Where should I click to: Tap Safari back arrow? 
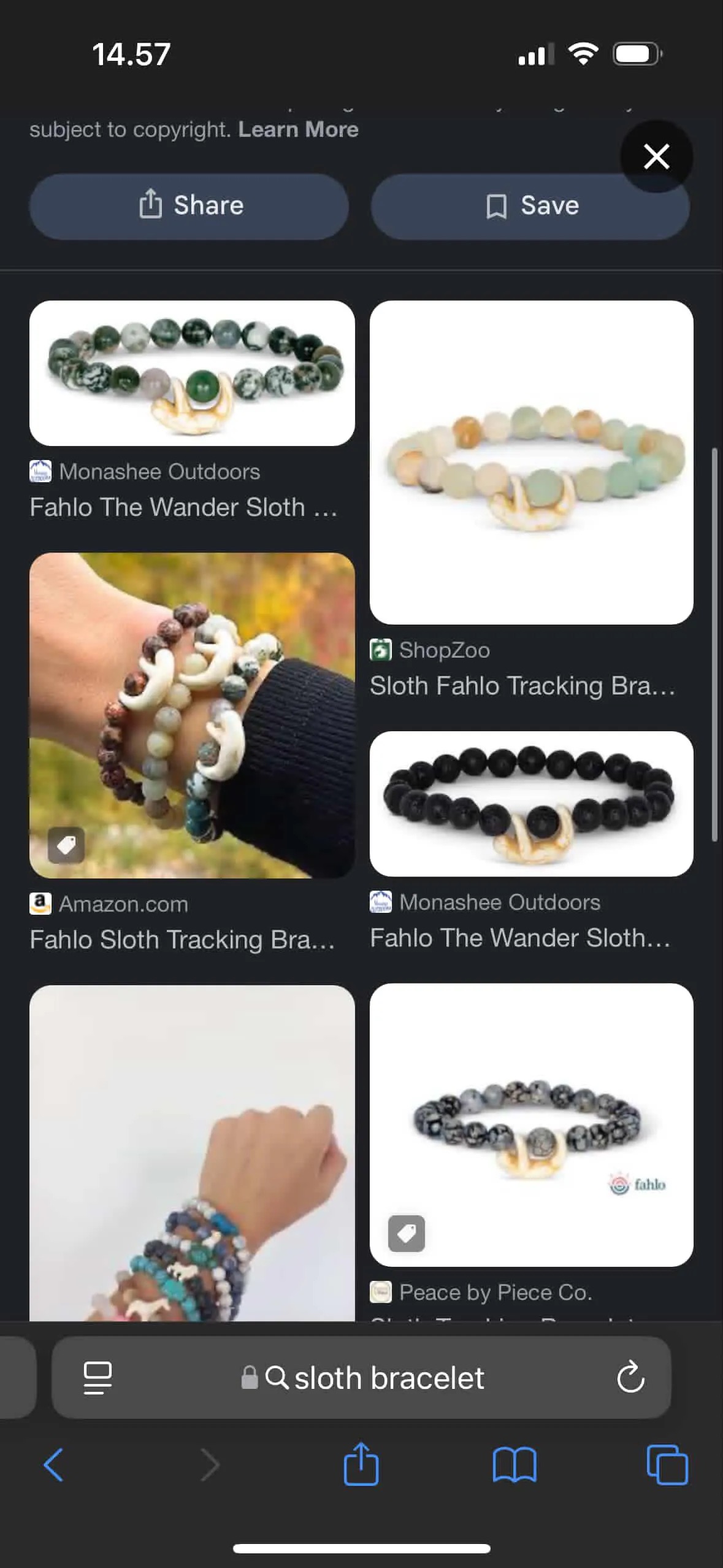pyautogui.click(x=53, y=1464)
